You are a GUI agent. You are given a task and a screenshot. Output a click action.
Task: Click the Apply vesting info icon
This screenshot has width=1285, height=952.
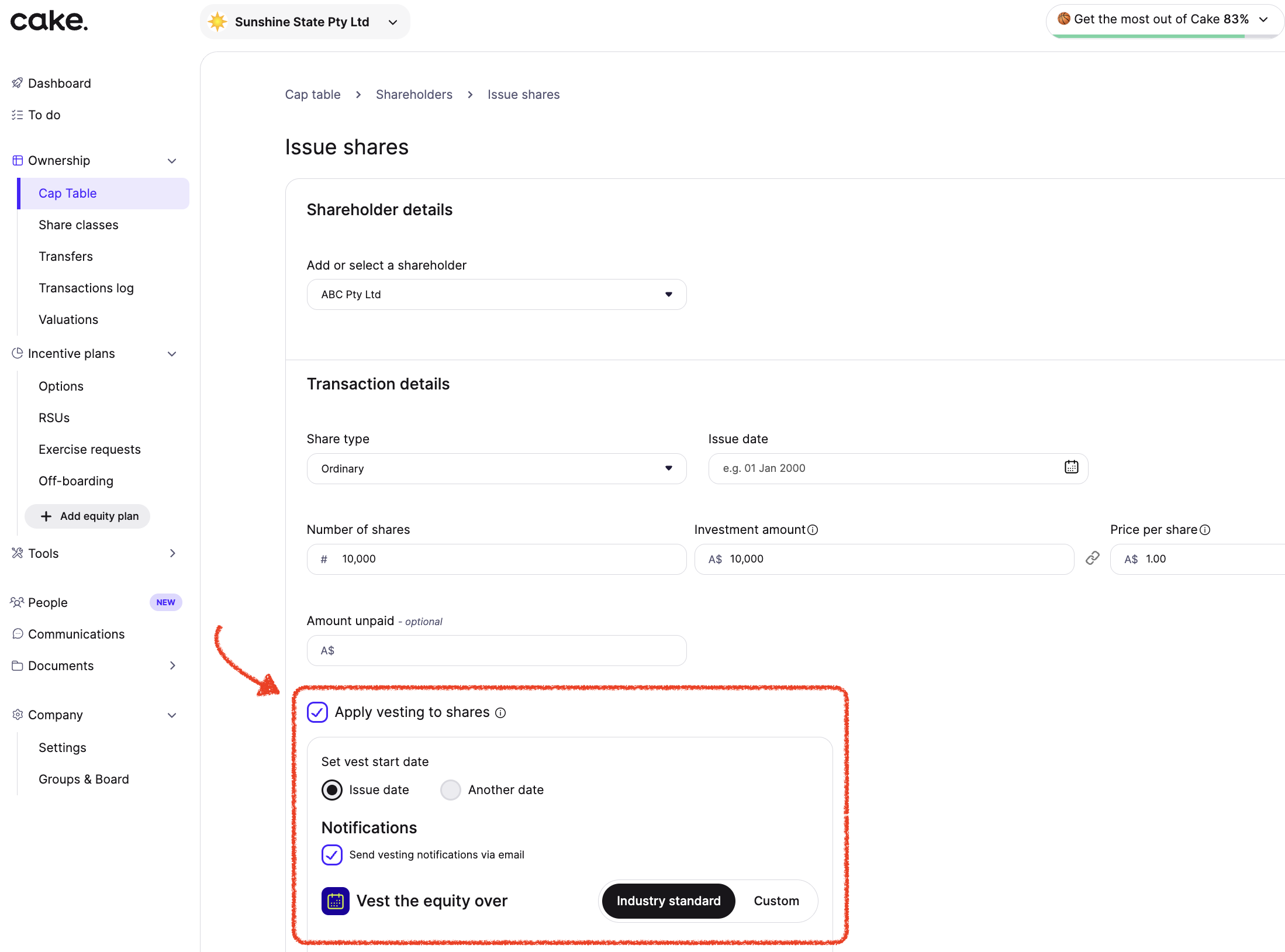[x=500, y=713]
